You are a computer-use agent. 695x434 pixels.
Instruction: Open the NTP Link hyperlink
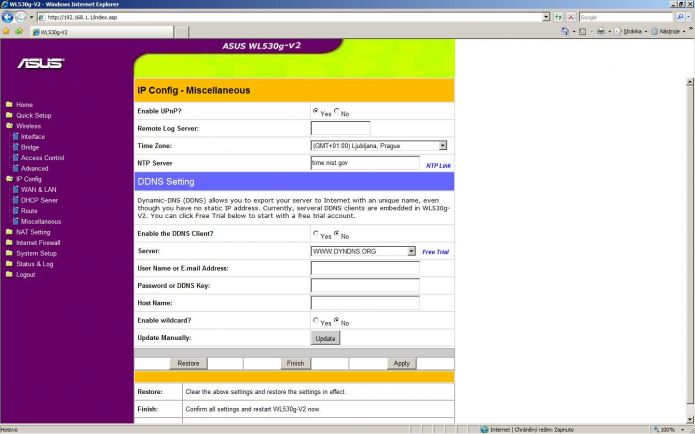(x=438, y=165)
